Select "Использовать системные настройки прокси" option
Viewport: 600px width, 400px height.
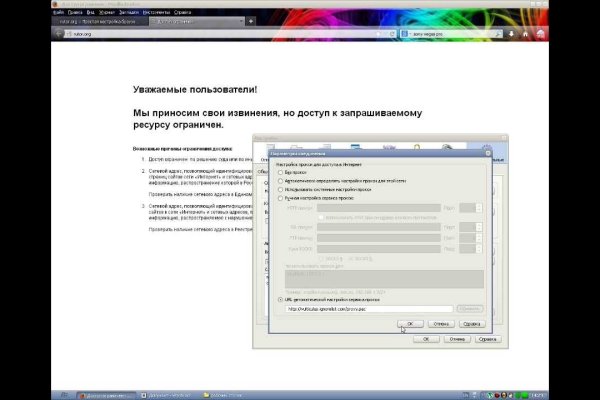tap(280, 190)
